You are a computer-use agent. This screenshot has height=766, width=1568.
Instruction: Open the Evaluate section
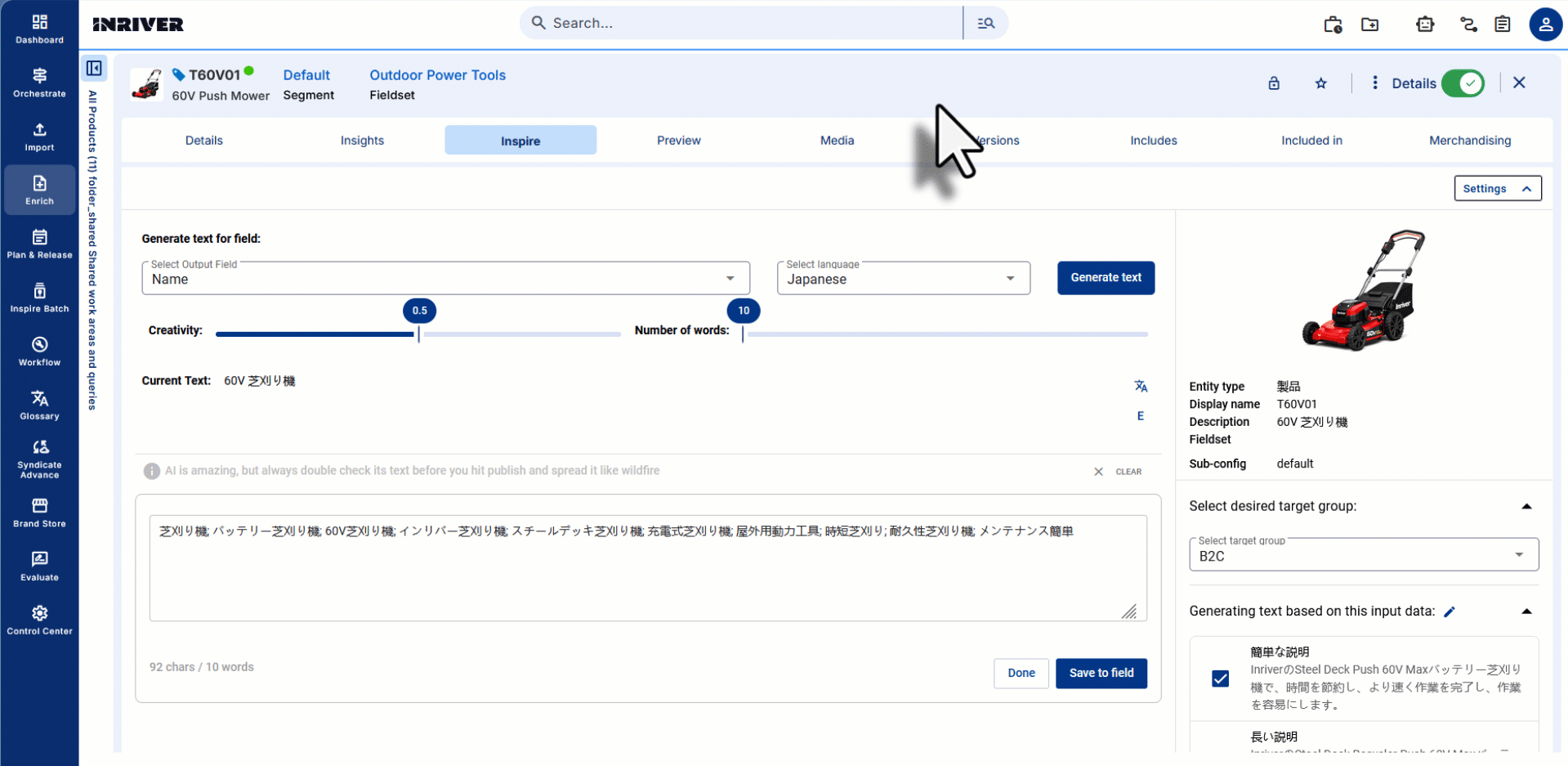[39, 567]
